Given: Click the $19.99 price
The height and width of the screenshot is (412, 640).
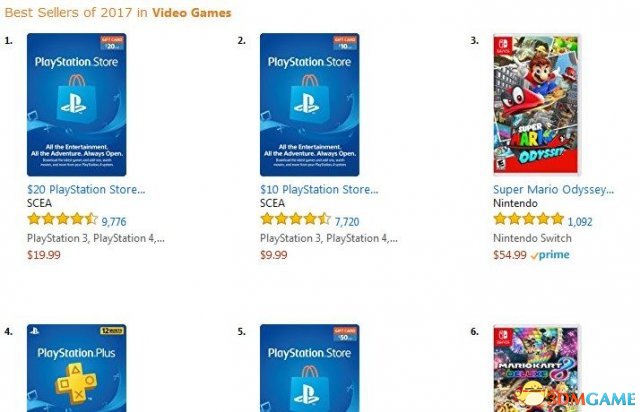Looking at the screenshot, I should pyautogui.click(x=43, y=255).
